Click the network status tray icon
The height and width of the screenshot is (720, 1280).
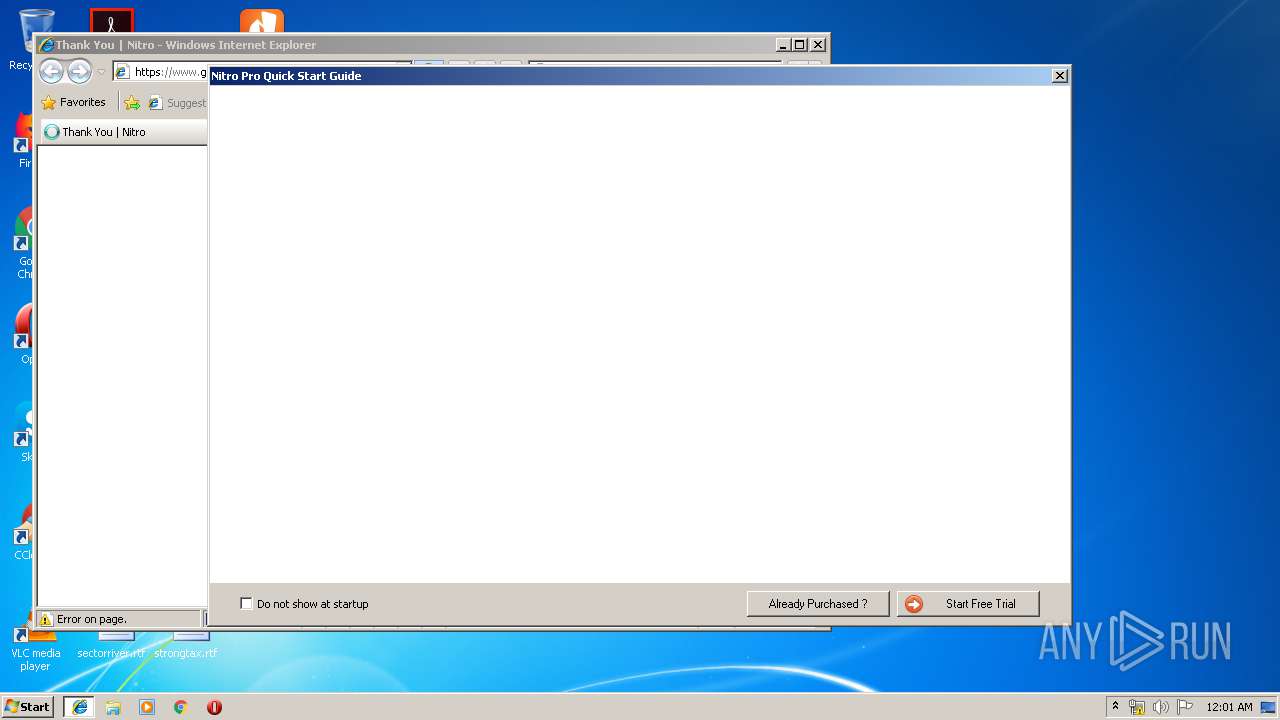click(1137, 707)
